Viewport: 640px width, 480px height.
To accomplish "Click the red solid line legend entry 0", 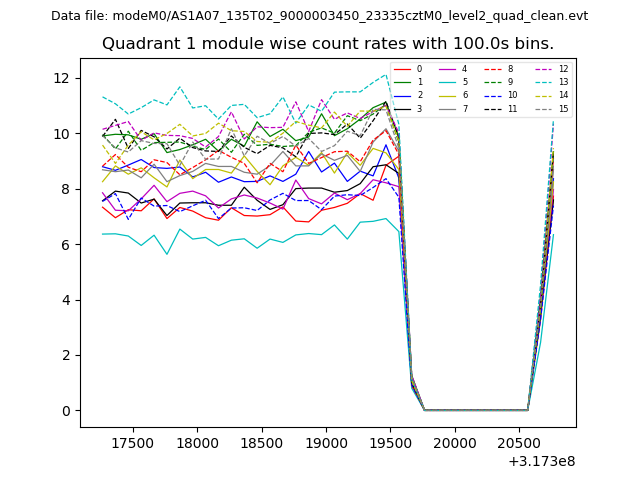I will coord(407,69).
